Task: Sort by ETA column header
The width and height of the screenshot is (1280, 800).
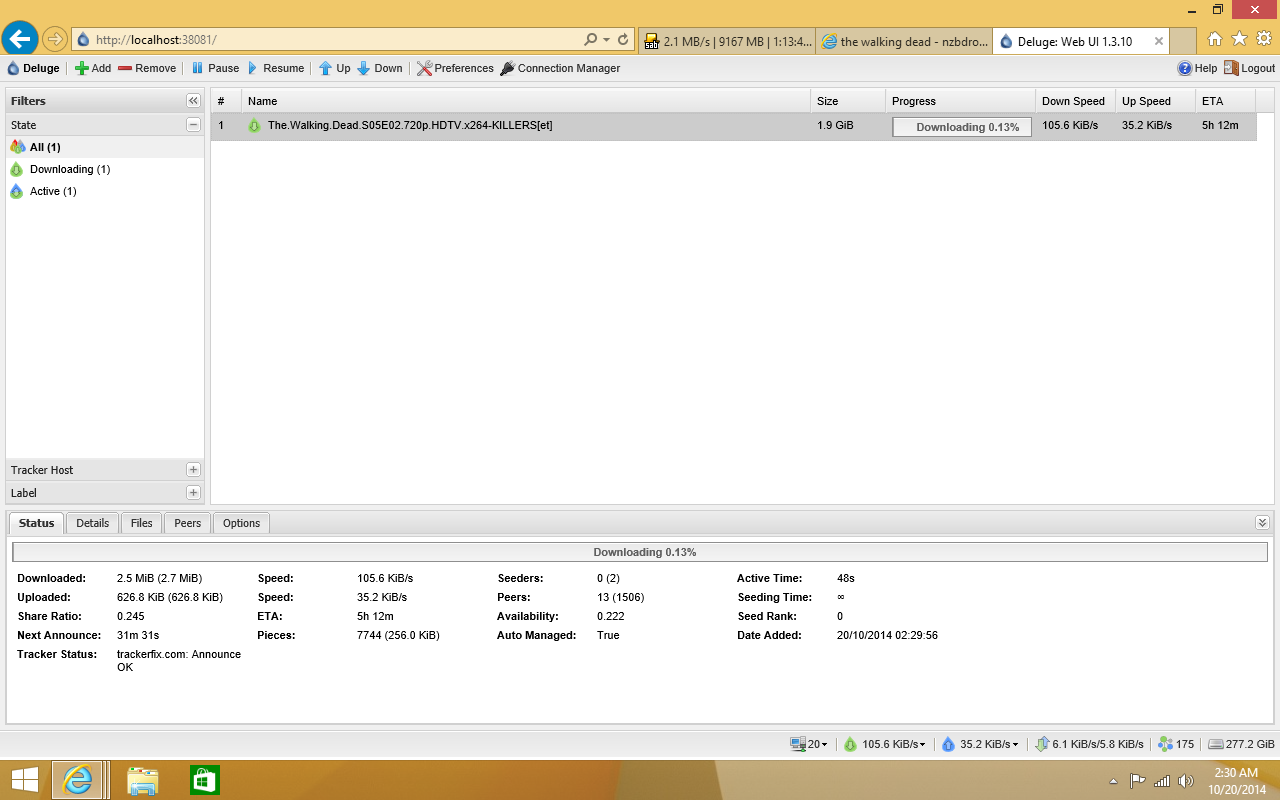Action: (x=1225, y=101)
